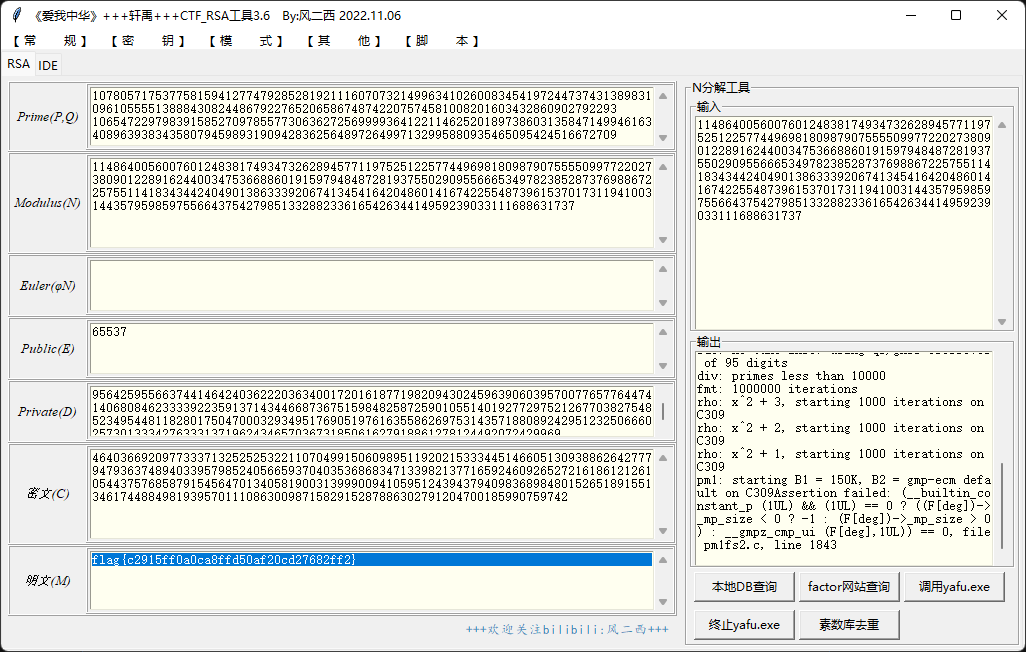
Task: Open the 【模式】 menu
Action: (x=246, y=41)
